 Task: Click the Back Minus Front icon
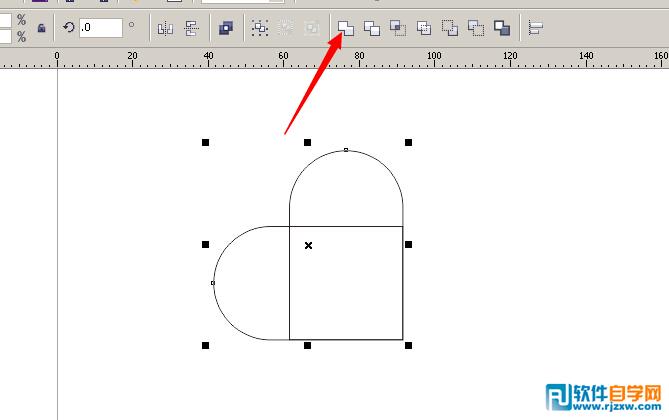tap(476, 28)
